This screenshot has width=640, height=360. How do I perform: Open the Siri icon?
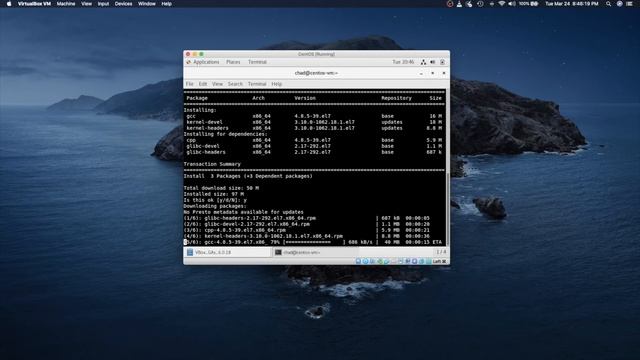[619, 4]
